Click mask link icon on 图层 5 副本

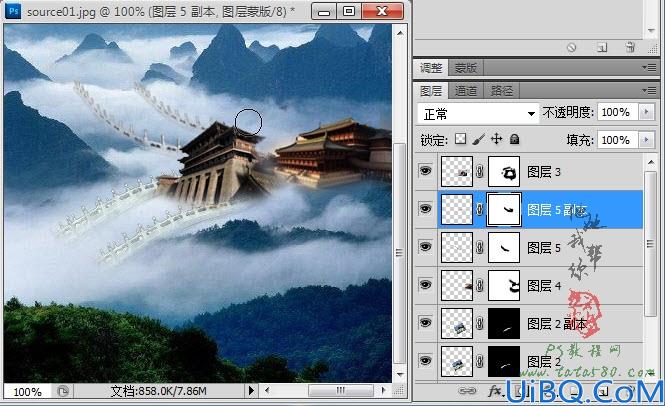[480, 209]
